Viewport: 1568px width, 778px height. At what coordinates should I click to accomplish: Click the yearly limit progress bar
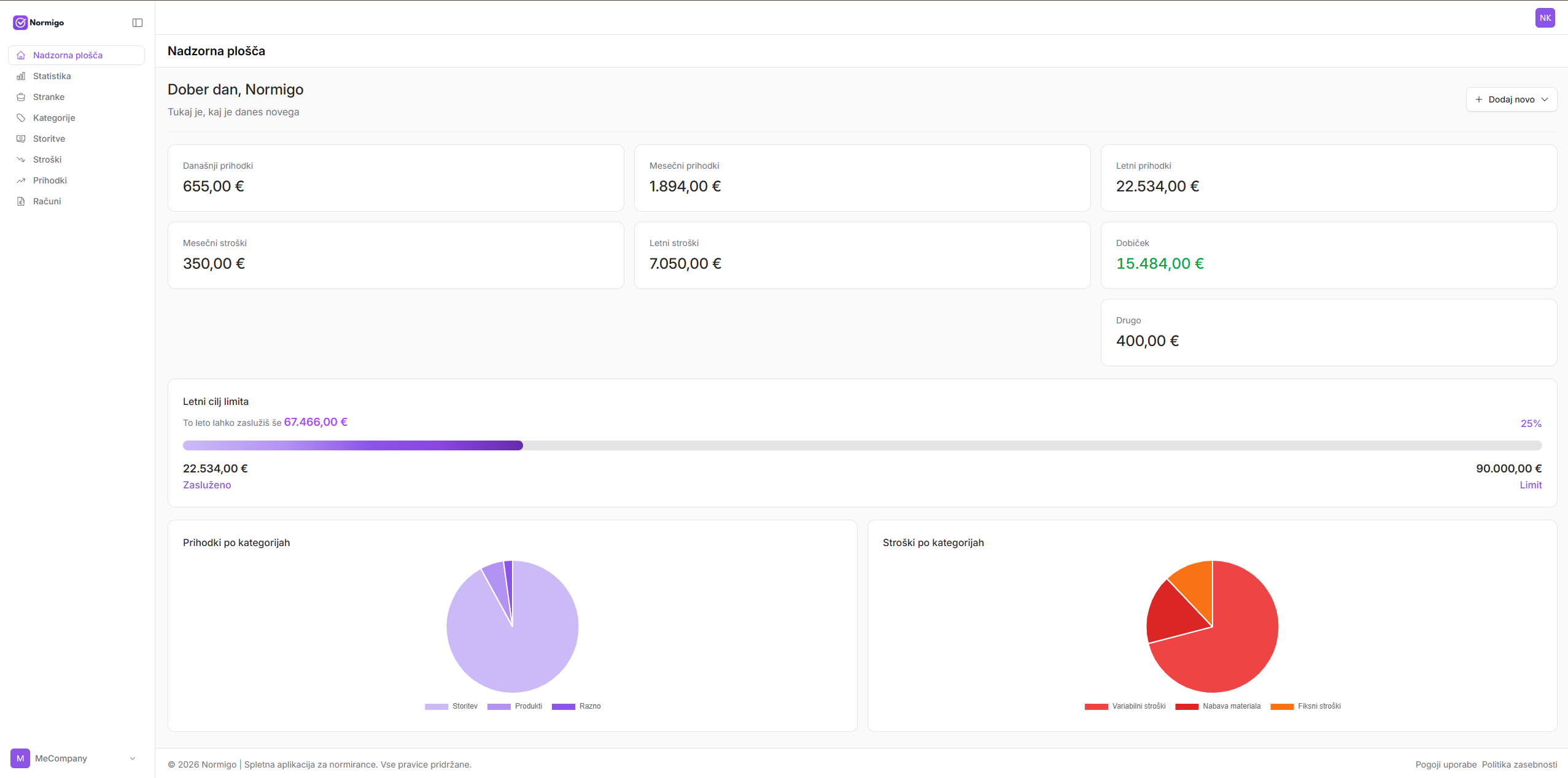click(862, 445)
